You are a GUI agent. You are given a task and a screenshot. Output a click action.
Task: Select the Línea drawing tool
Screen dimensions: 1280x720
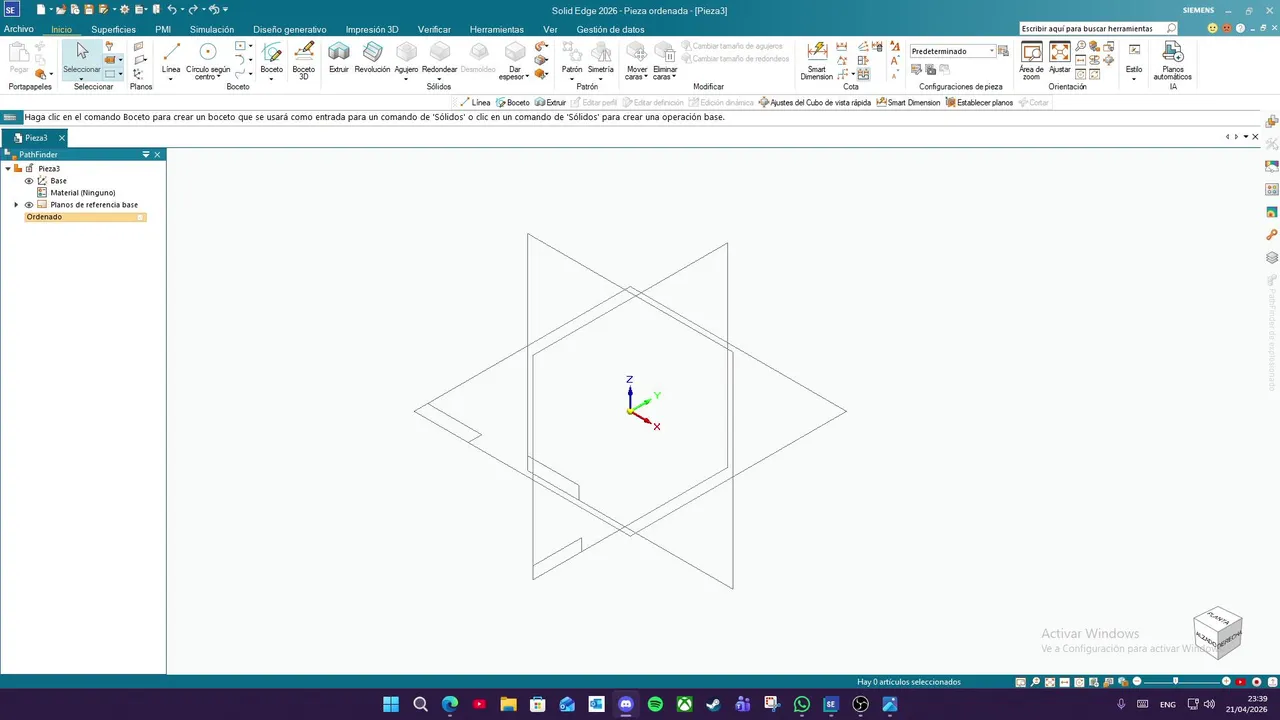171,55
